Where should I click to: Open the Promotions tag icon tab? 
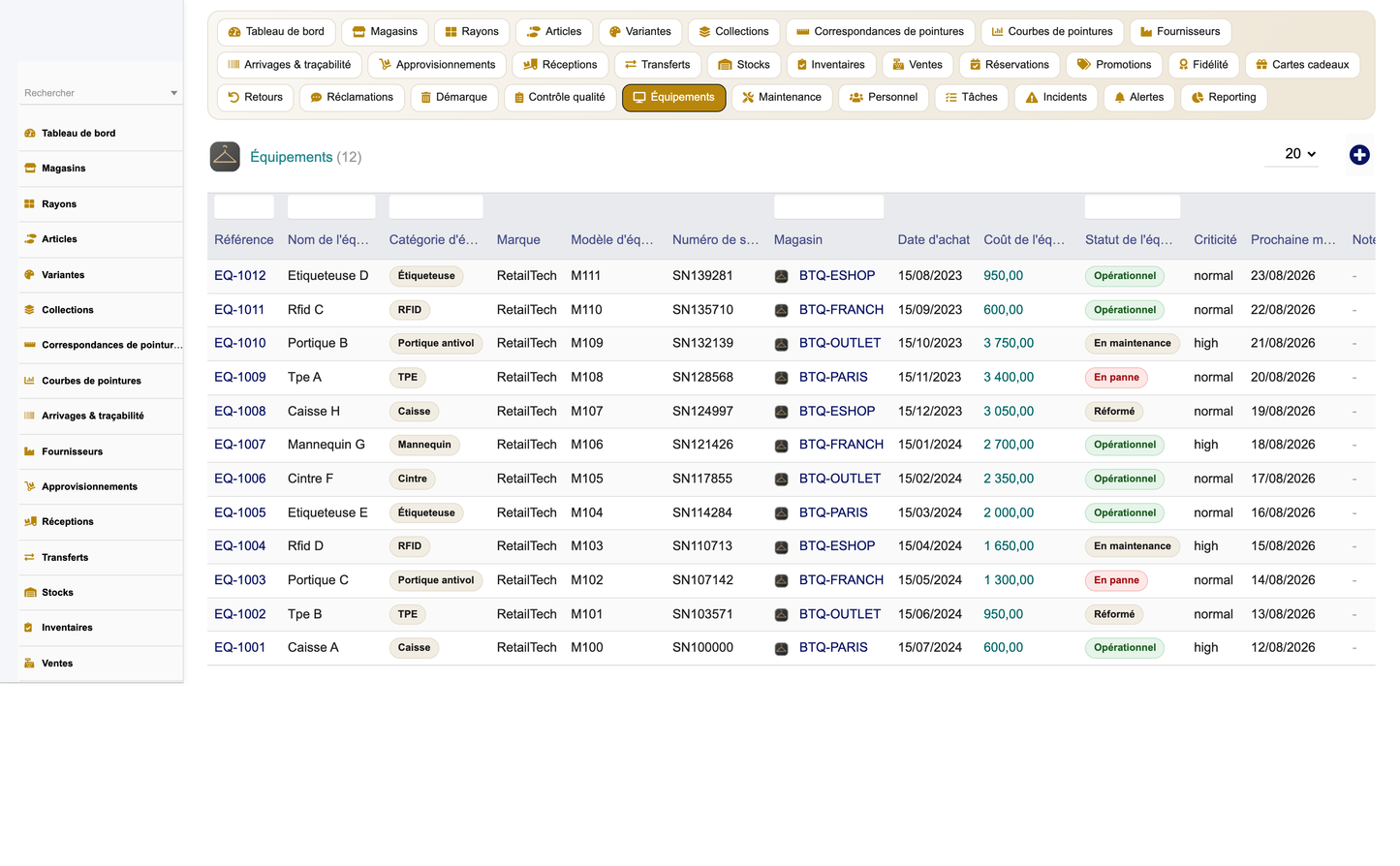point(1084,65)
